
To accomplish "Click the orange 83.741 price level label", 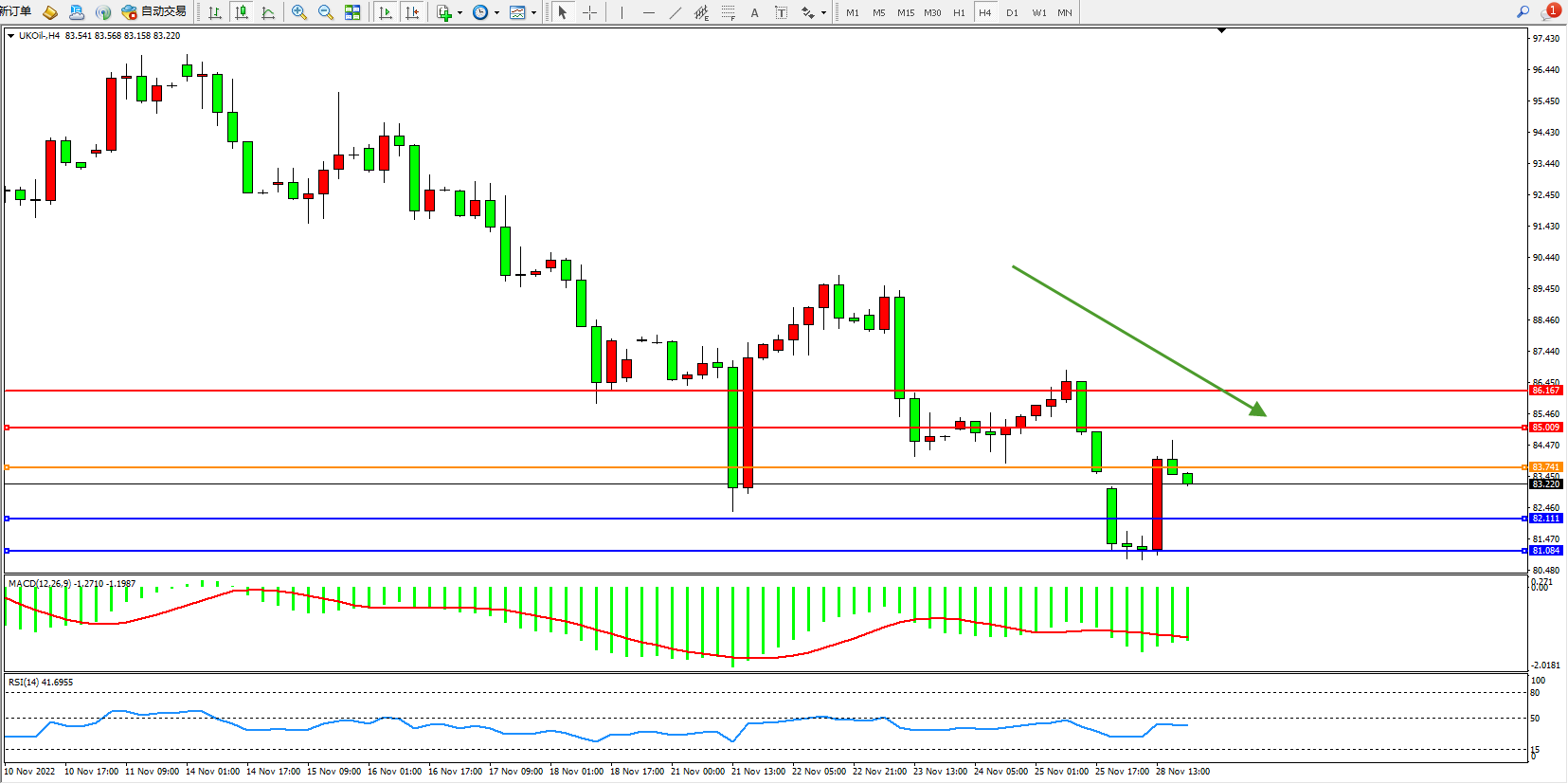I will tap(1545, 467).
